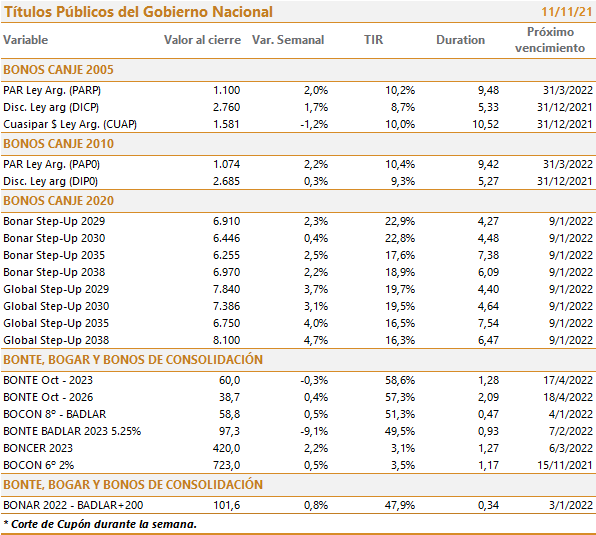Viewport: 596px width, 535px height.
Task: Click due date 7/2/2022 of BONTE BADLAR
Action: [x=571, y=432]
